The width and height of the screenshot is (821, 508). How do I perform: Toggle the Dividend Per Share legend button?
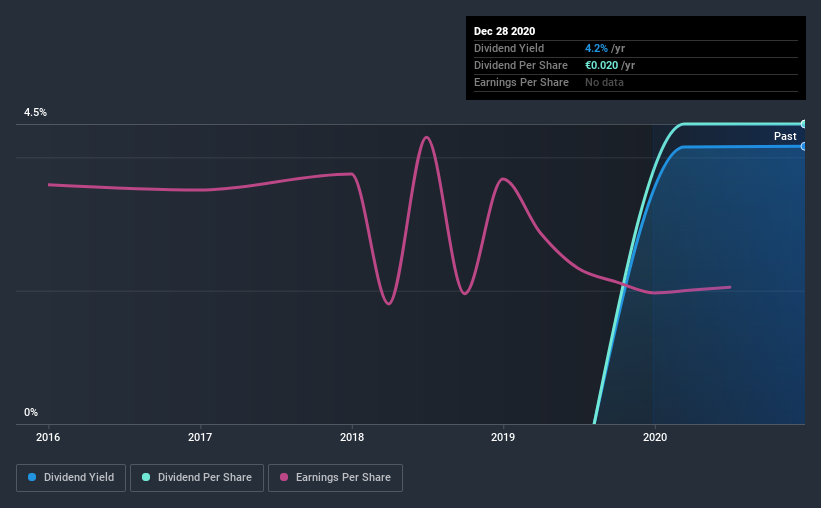pos(197,478)
